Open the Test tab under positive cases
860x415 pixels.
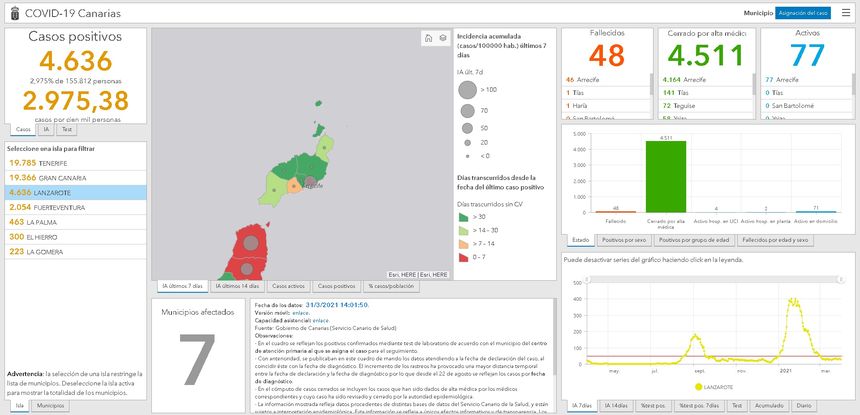(x=67, y=129)
